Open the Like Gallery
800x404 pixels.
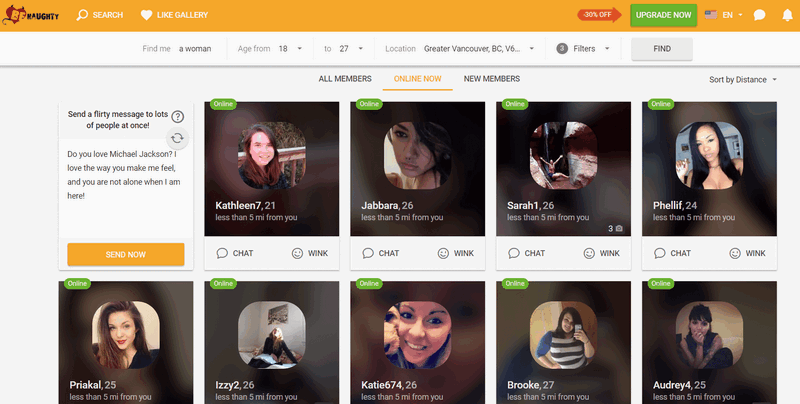coord(174,15)
